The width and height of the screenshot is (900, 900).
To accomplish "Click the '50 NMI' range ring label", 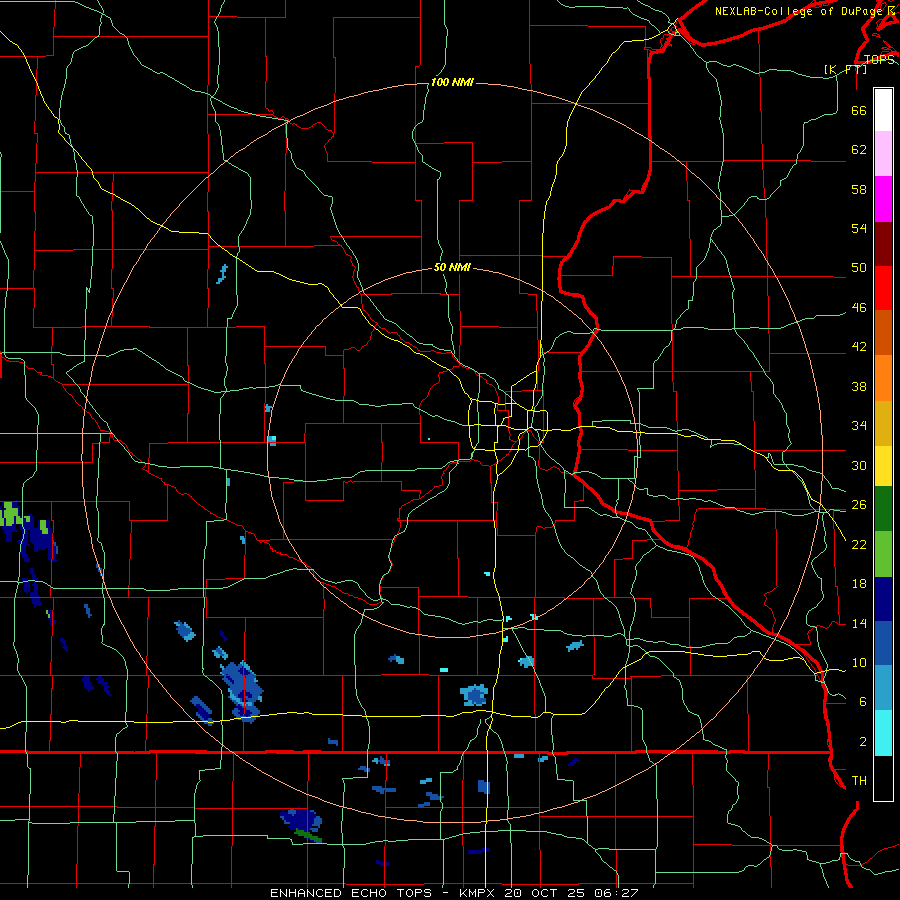I will click(x=452, y=267).
